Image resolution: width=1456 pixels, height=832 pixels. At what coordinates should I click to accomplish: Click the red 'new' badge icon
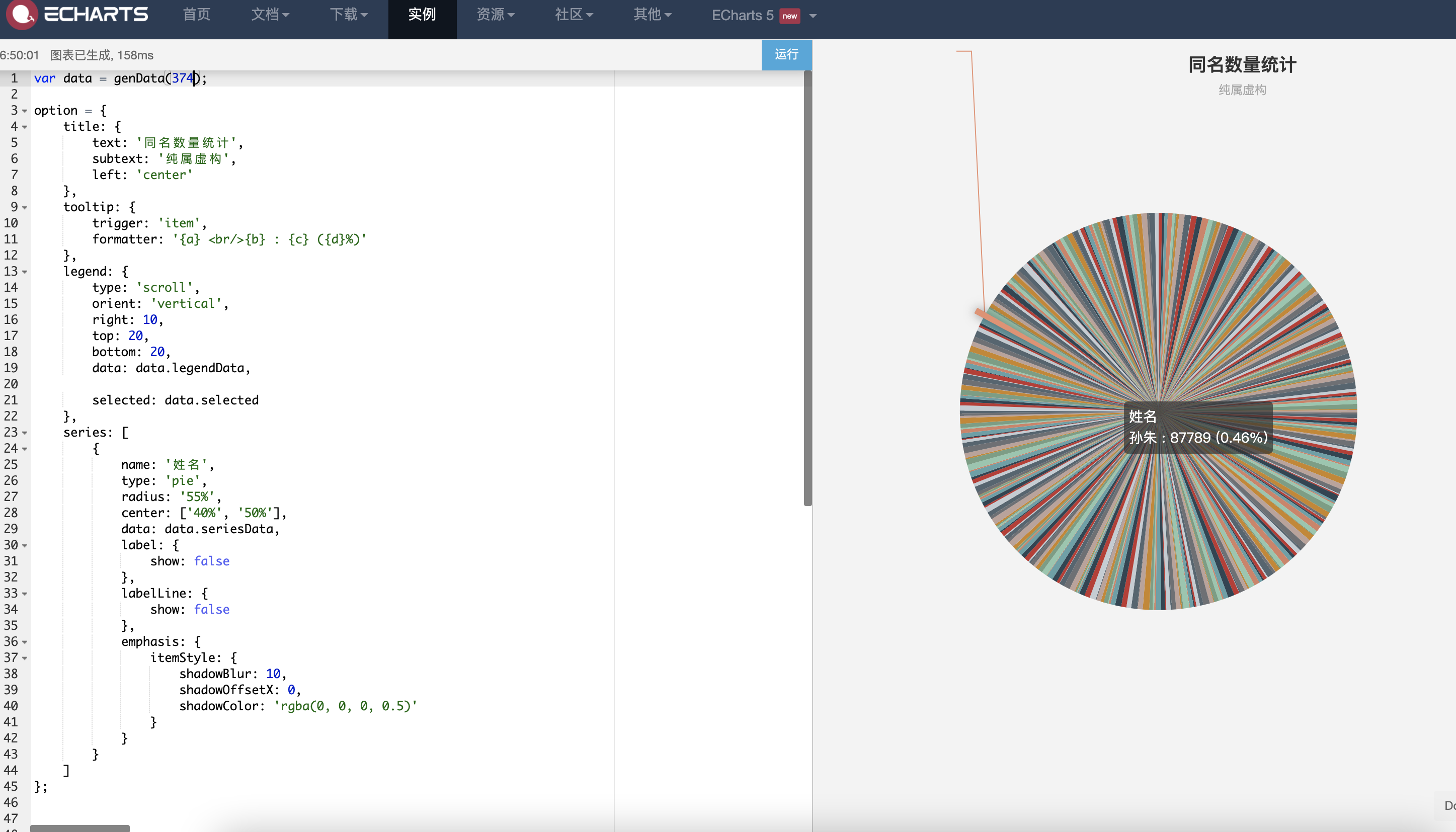click(790, 16)
